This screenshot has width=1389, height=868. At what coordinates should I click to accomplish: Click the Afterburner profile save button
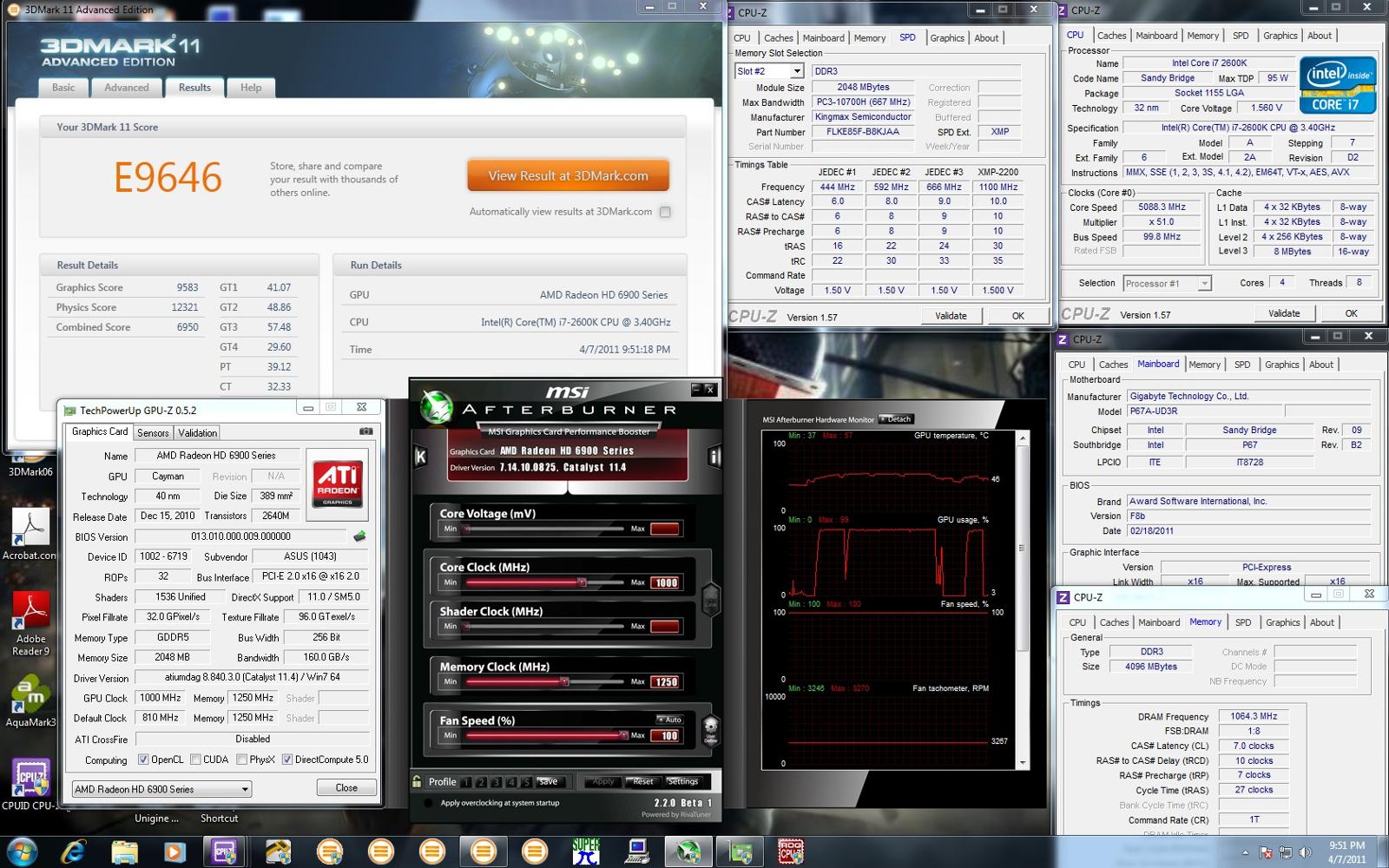coord(549,781)
